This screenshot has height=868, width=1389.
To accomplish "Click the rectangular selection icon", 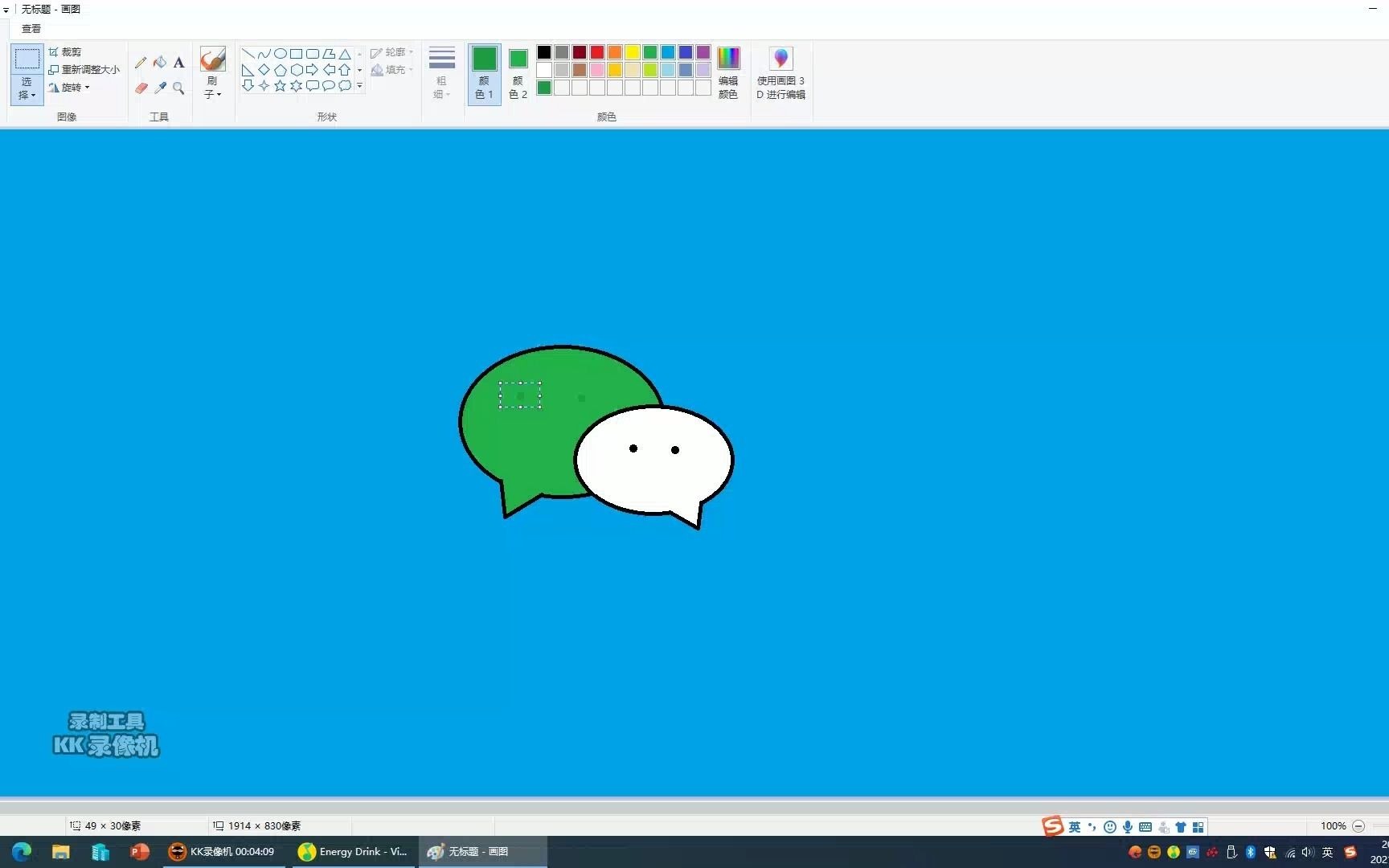I will click(27, 59).
